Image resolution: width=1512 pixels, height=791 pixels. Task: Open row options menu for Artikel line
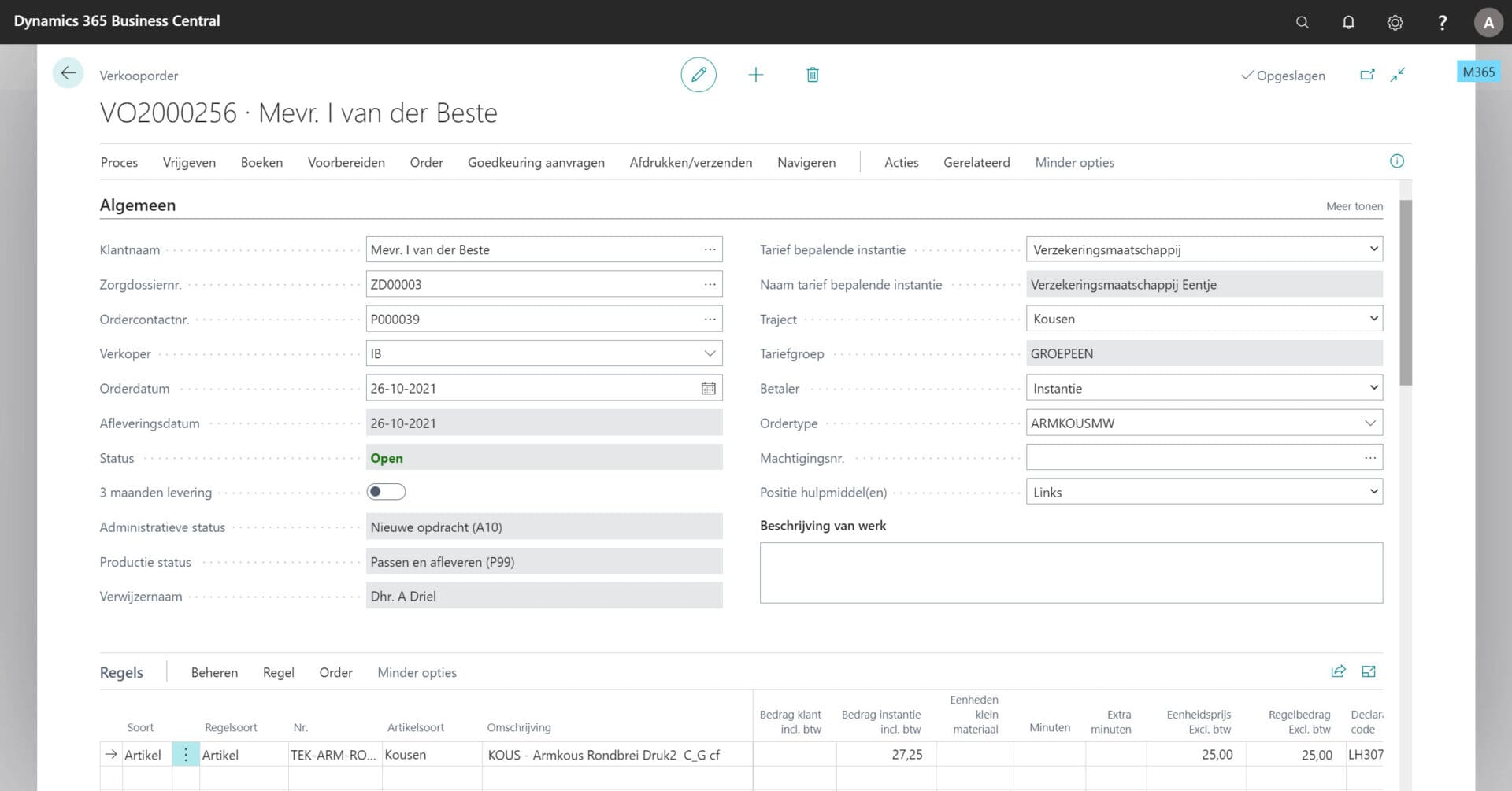click(186, 755)
